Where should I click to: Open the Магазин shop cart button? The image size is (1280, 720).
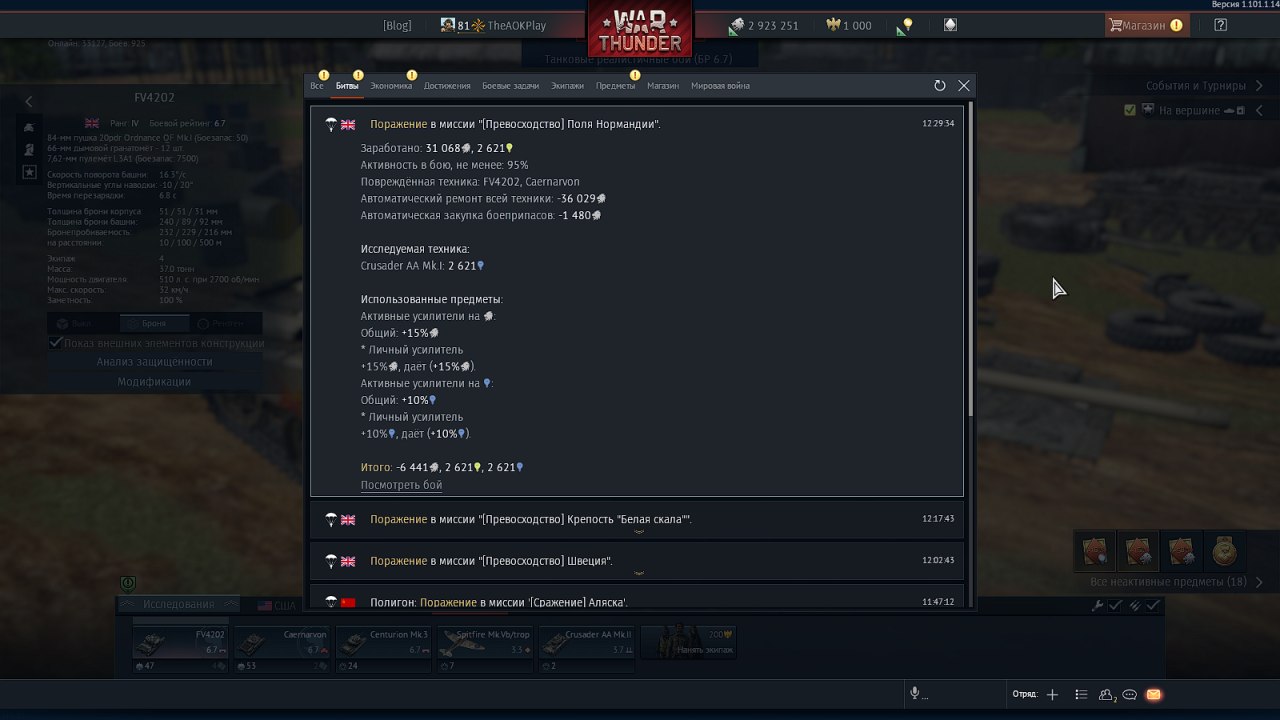[1145, 25]
